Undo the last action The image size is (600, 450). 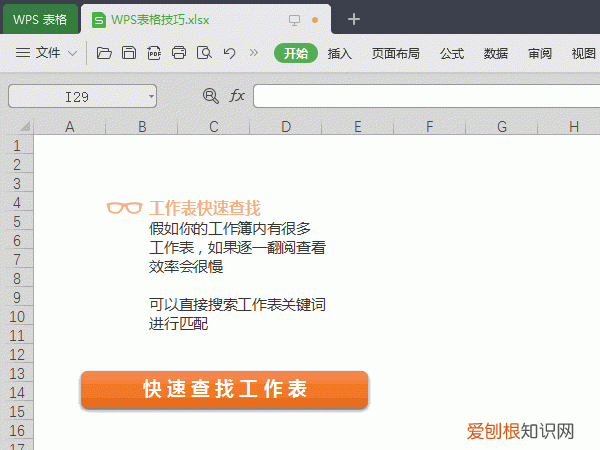[x=229, y=53]
